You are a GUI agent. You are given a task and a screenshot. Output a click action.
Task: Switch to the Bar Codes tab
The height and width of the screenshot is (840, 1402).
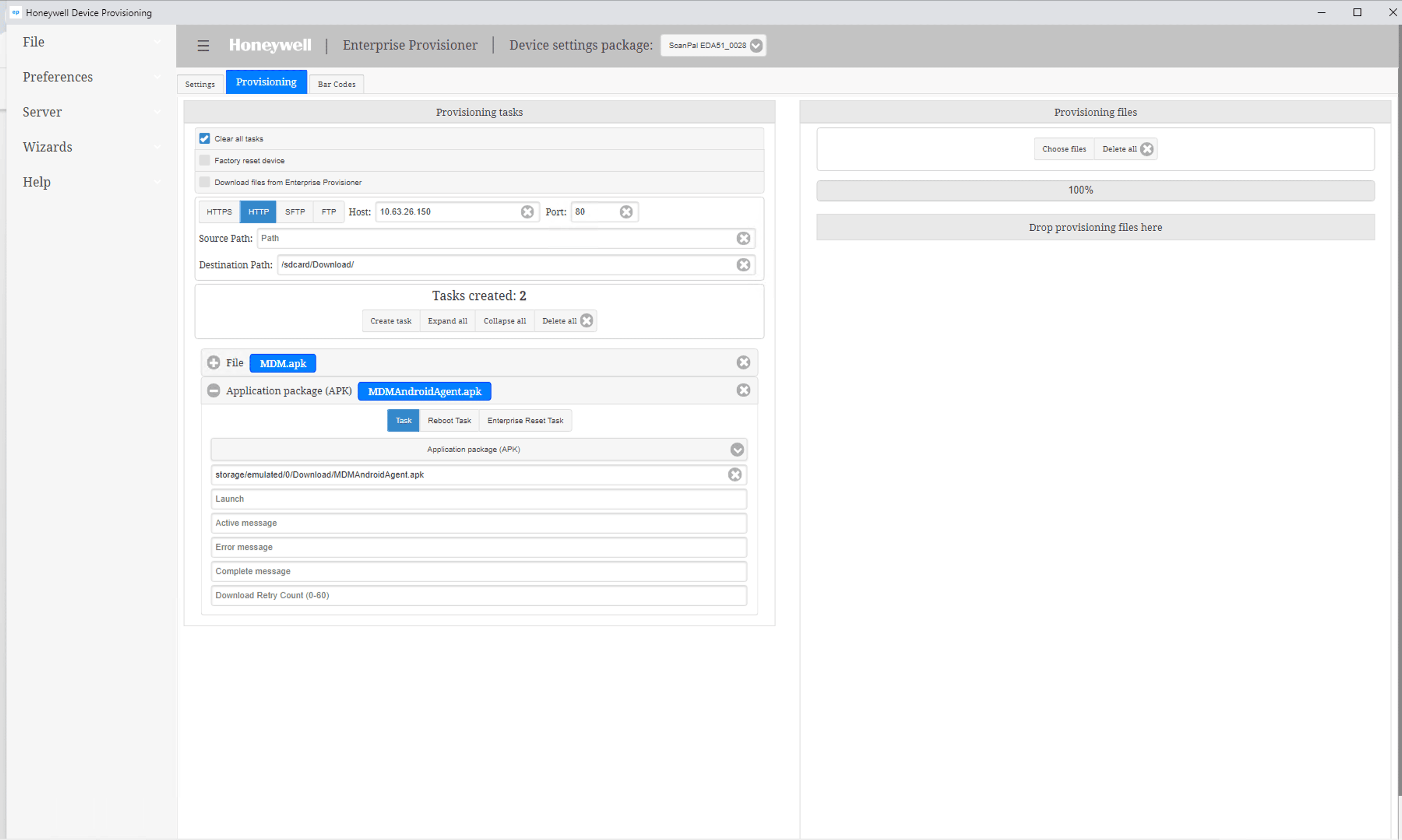pyautogui.click(x=336, y=84)
